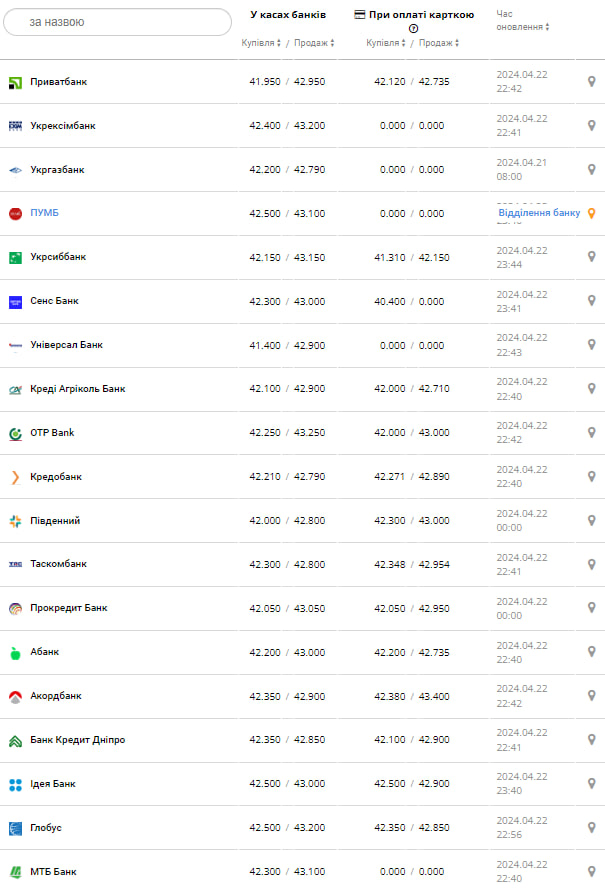
Task: Click the Ідея Банк blue dots logo
Action: (x=15, y=784)
